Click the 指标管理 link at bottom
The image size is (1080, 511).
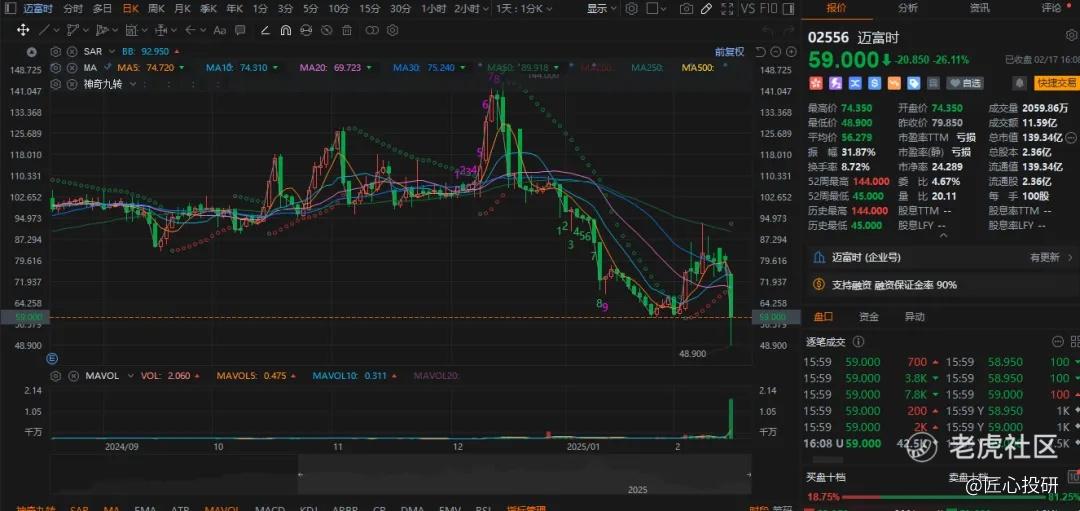pos(525,508)
